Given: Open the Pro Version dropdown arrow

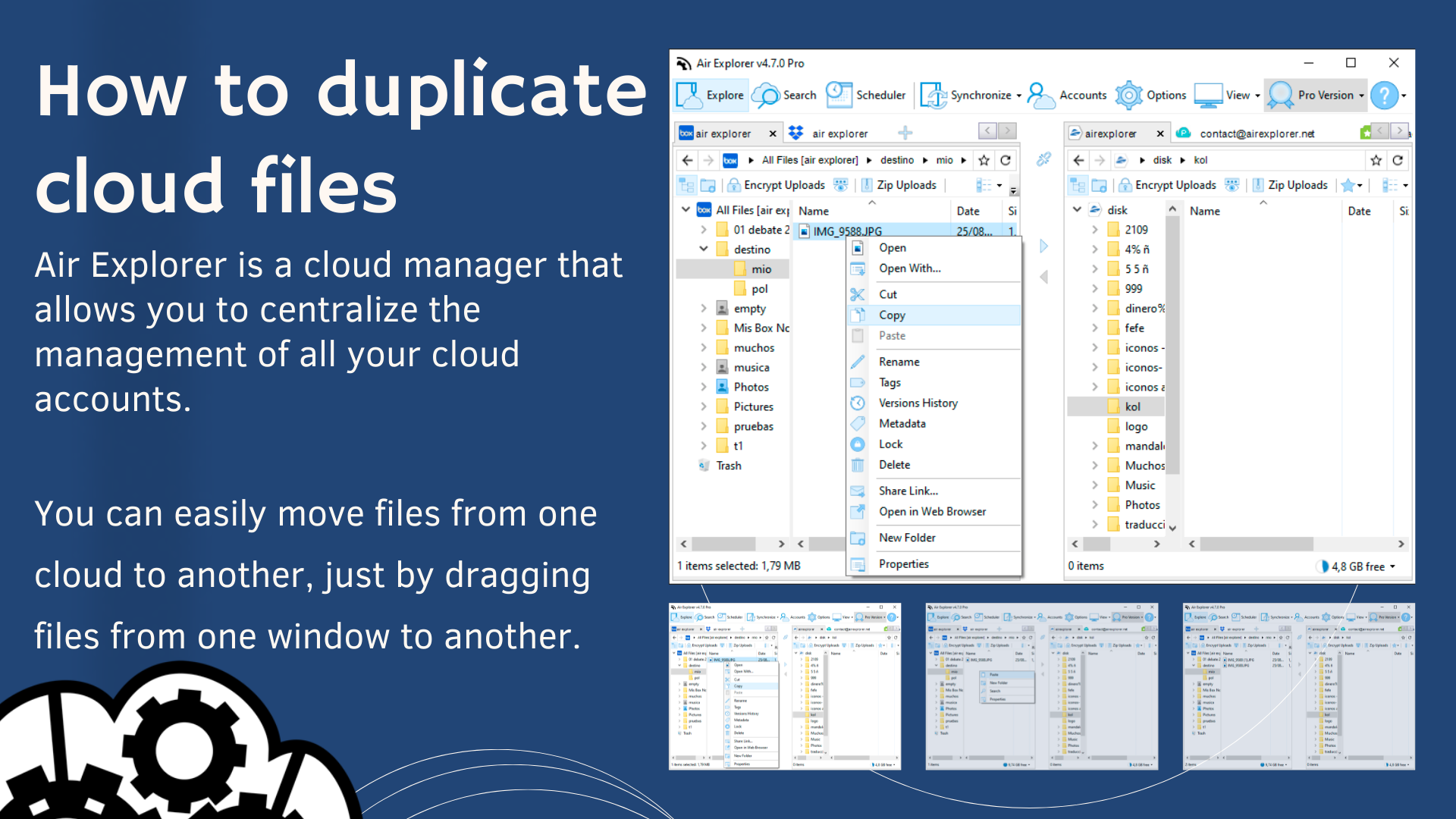Looking at the screenshot, I should [1361, 96].
